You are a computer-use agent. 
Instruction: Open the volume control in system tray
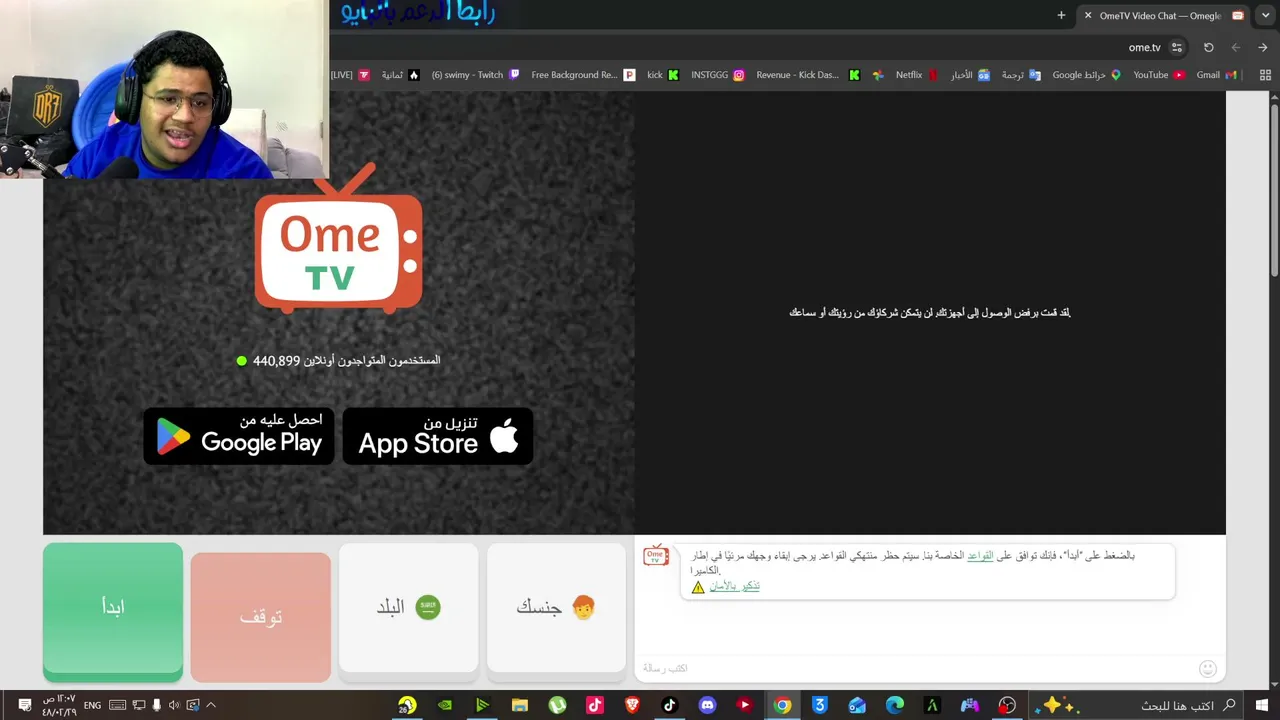pos(175,705)
